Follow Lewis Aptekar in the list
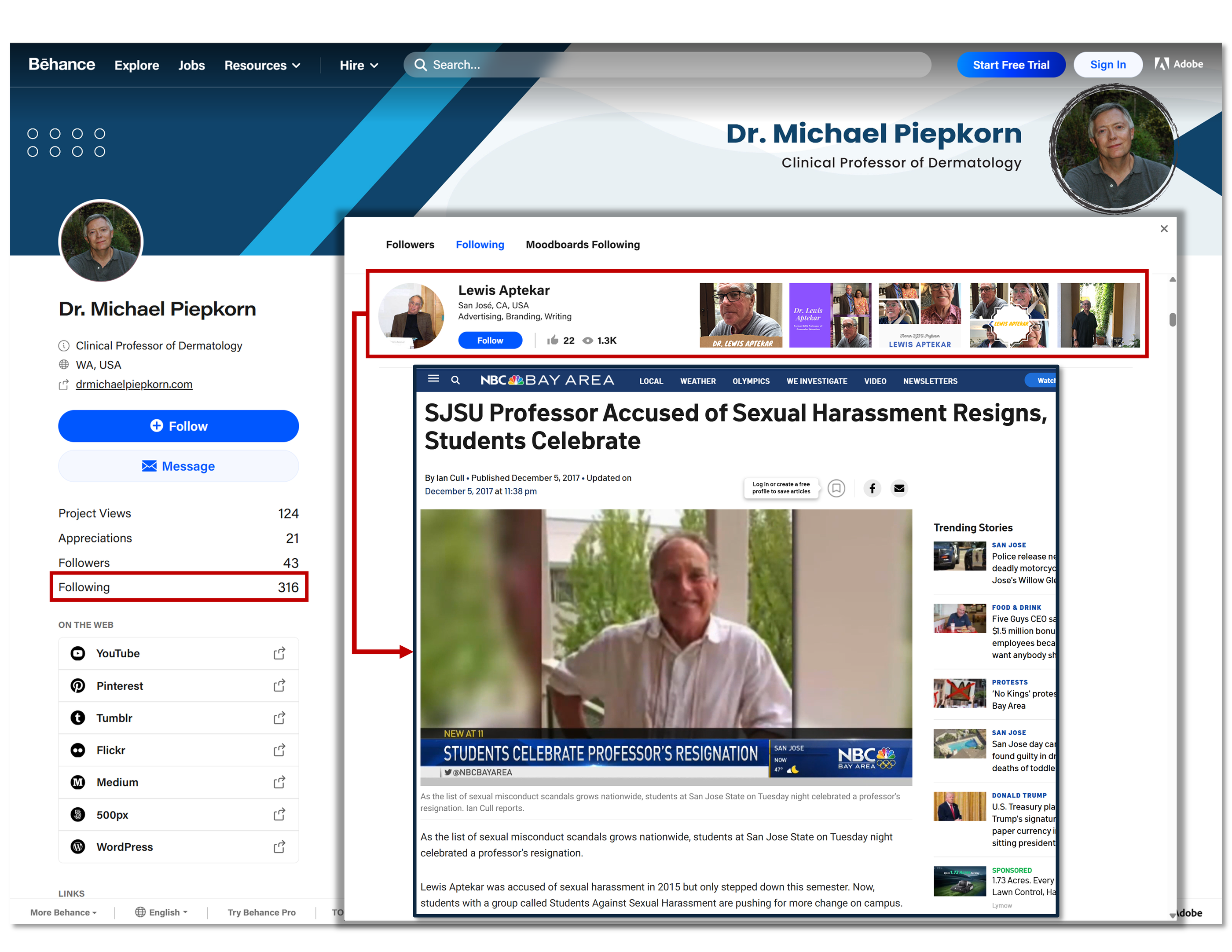Viewport: 1232px width, 952px height. point(490,340)
